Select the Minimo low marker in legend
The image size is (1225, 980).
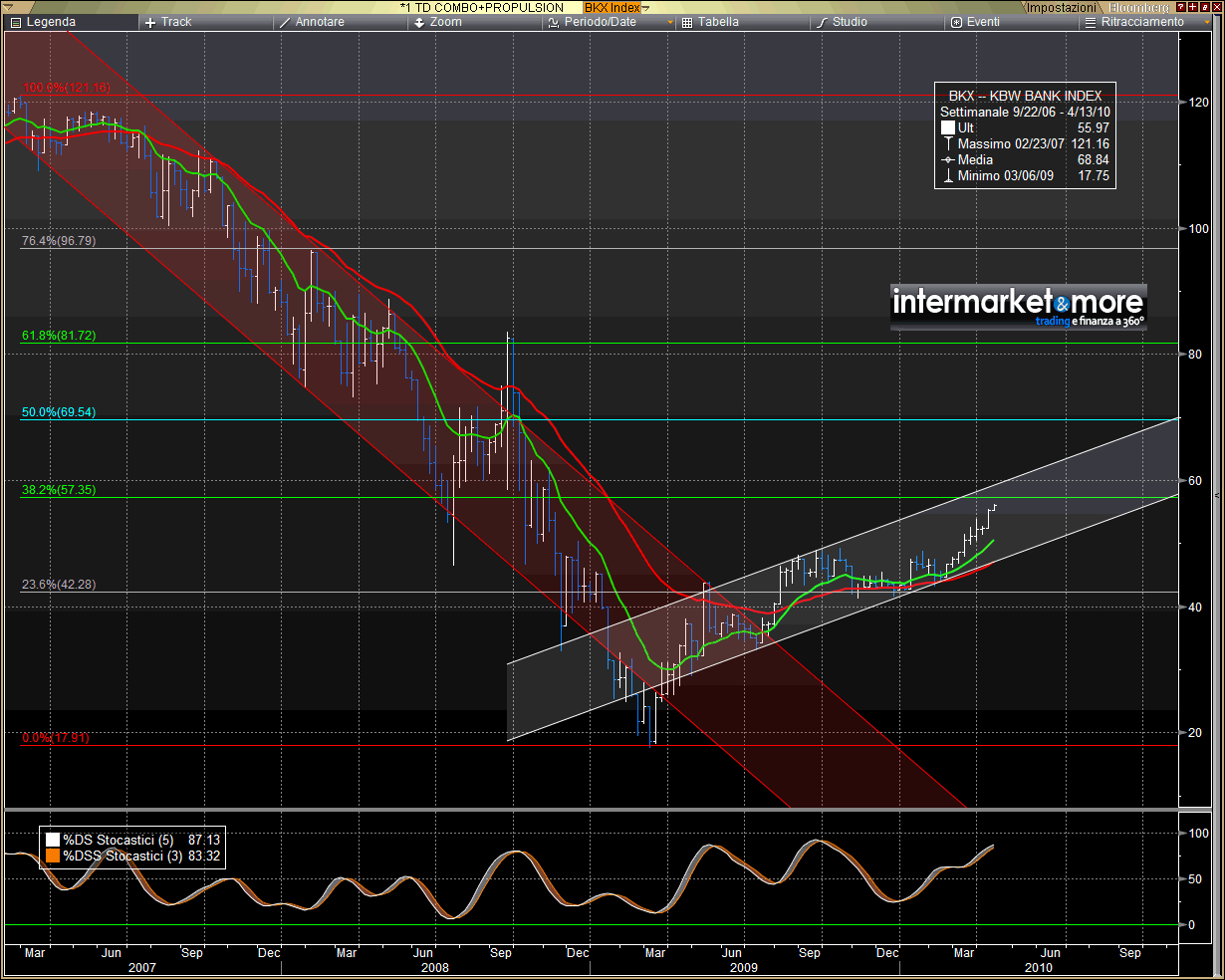[947, 176]
